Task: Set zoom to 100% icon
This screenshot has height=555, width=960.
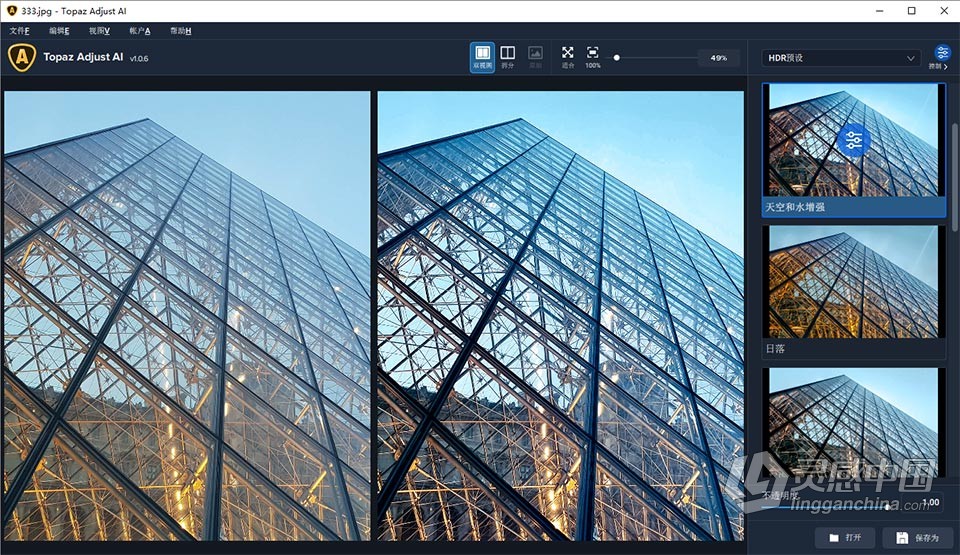Action: 593,56
